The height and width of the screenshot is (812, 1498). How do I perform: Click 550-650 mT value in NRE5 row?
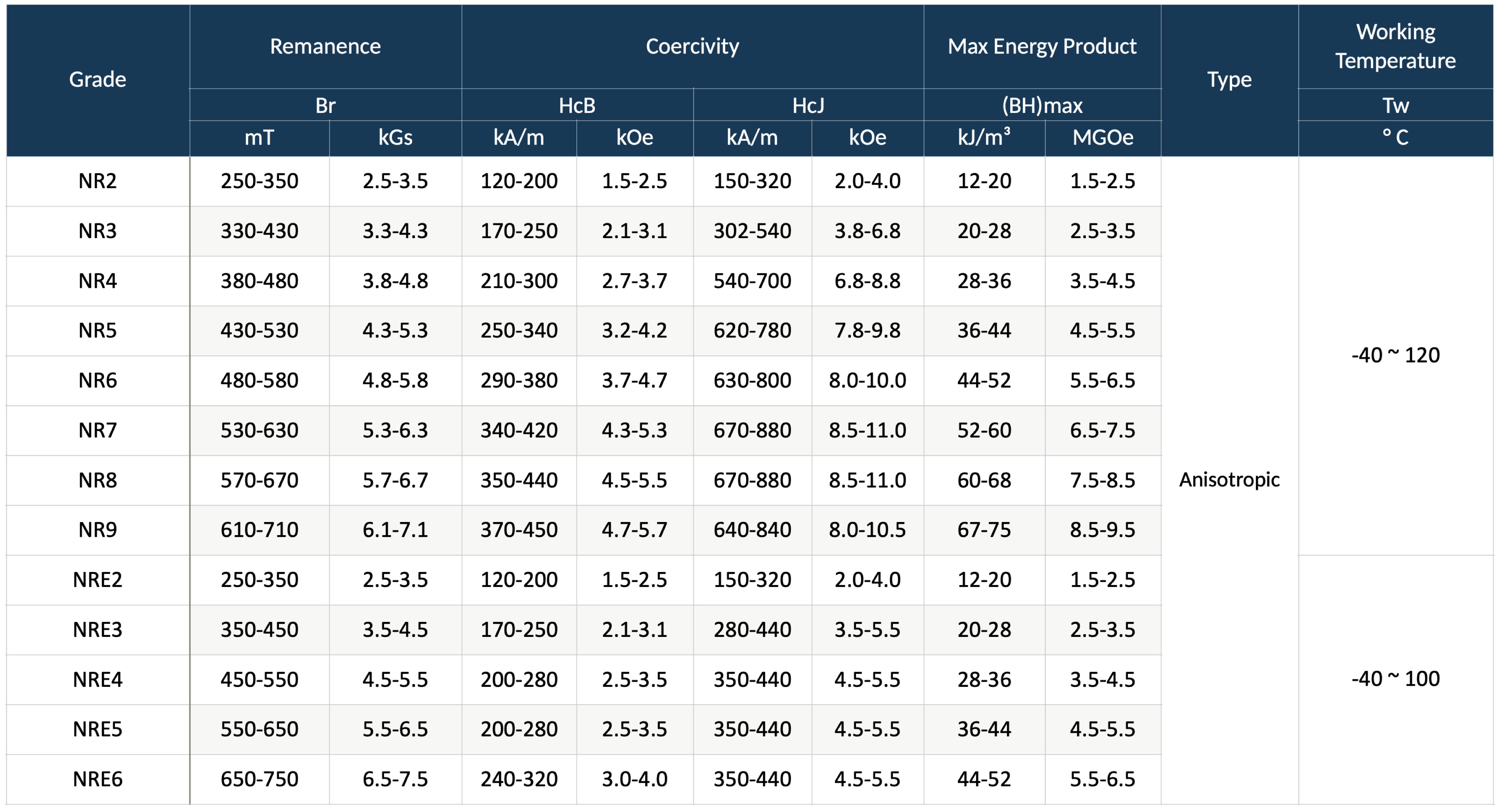click(x=259, y=730)
